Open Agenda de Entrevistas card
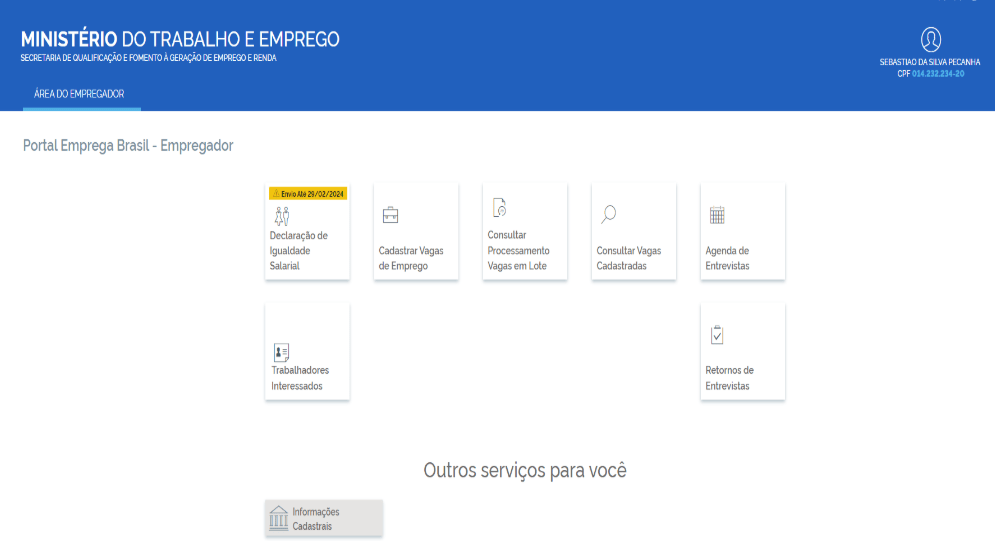Screen dimensions: 995x541 [x=743, y=231]
